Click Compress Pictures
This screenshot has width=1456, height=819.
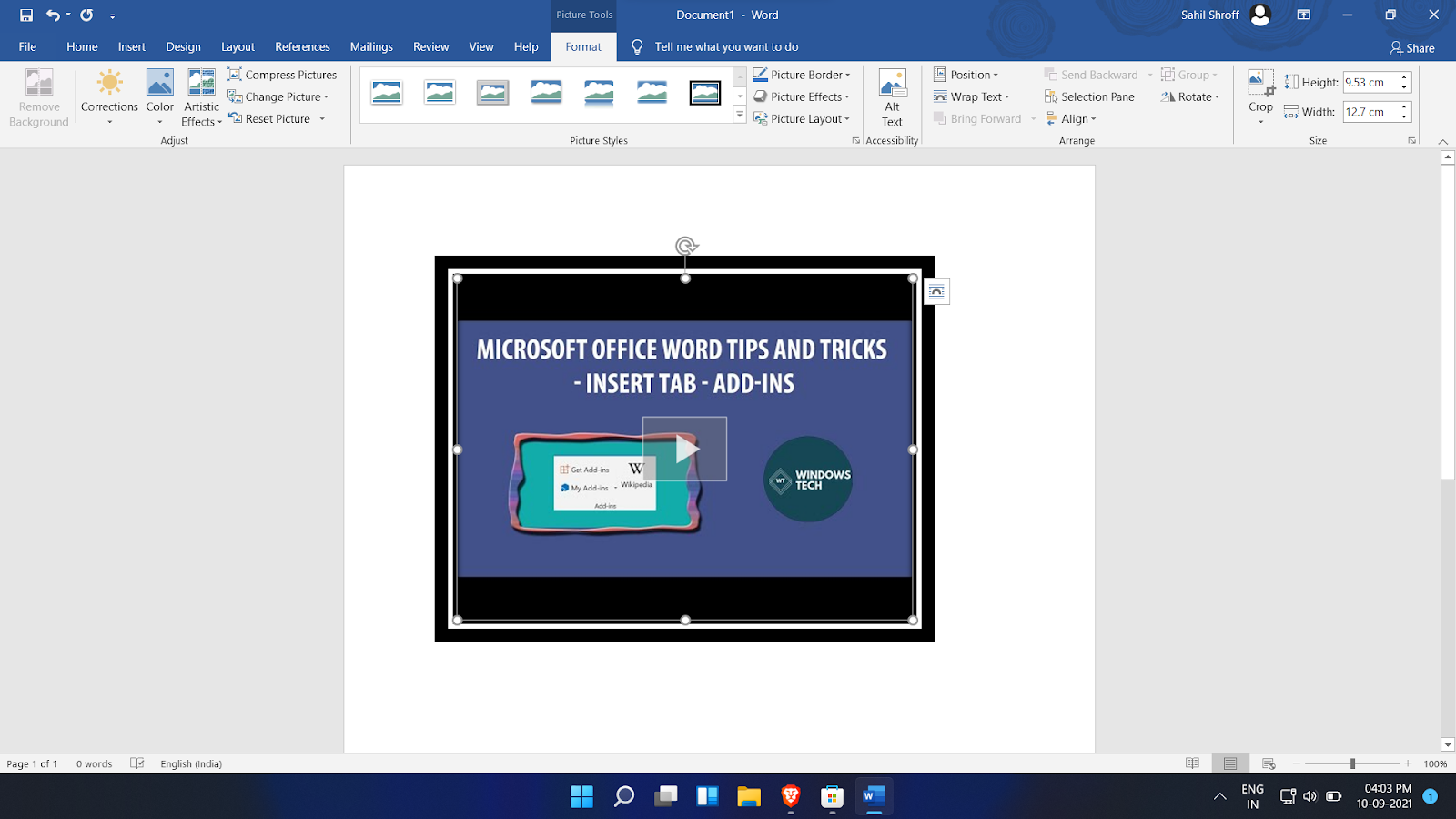282,75
